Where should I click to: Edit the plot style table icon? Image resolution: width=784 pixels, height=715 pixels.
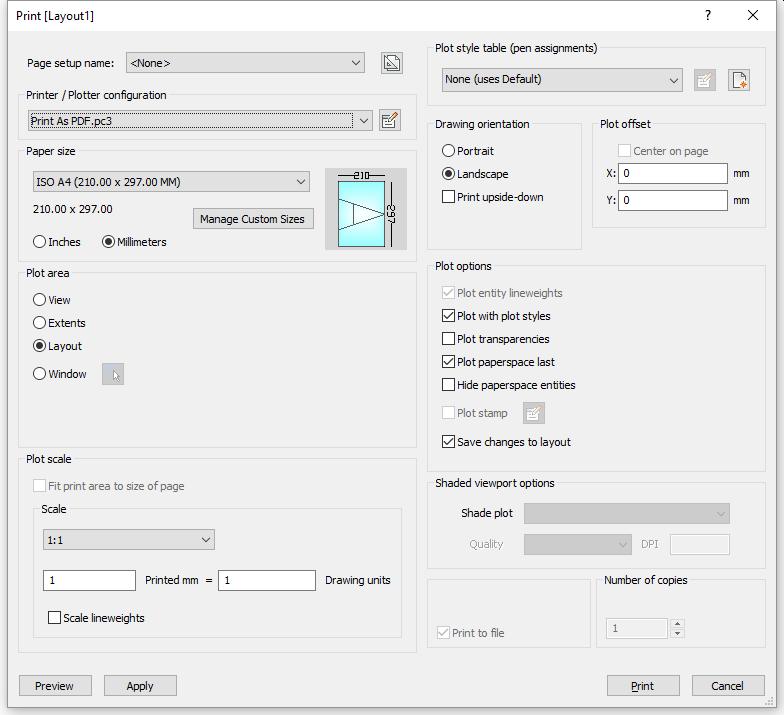point(705,80)
